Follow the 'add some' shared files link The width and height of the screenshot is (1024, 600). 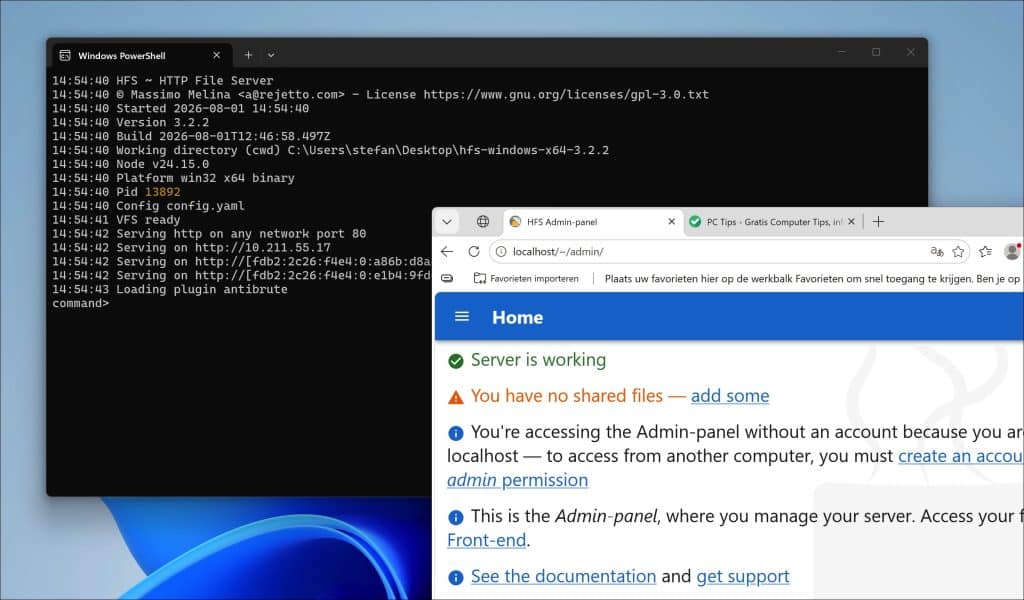tap(730, 396)
